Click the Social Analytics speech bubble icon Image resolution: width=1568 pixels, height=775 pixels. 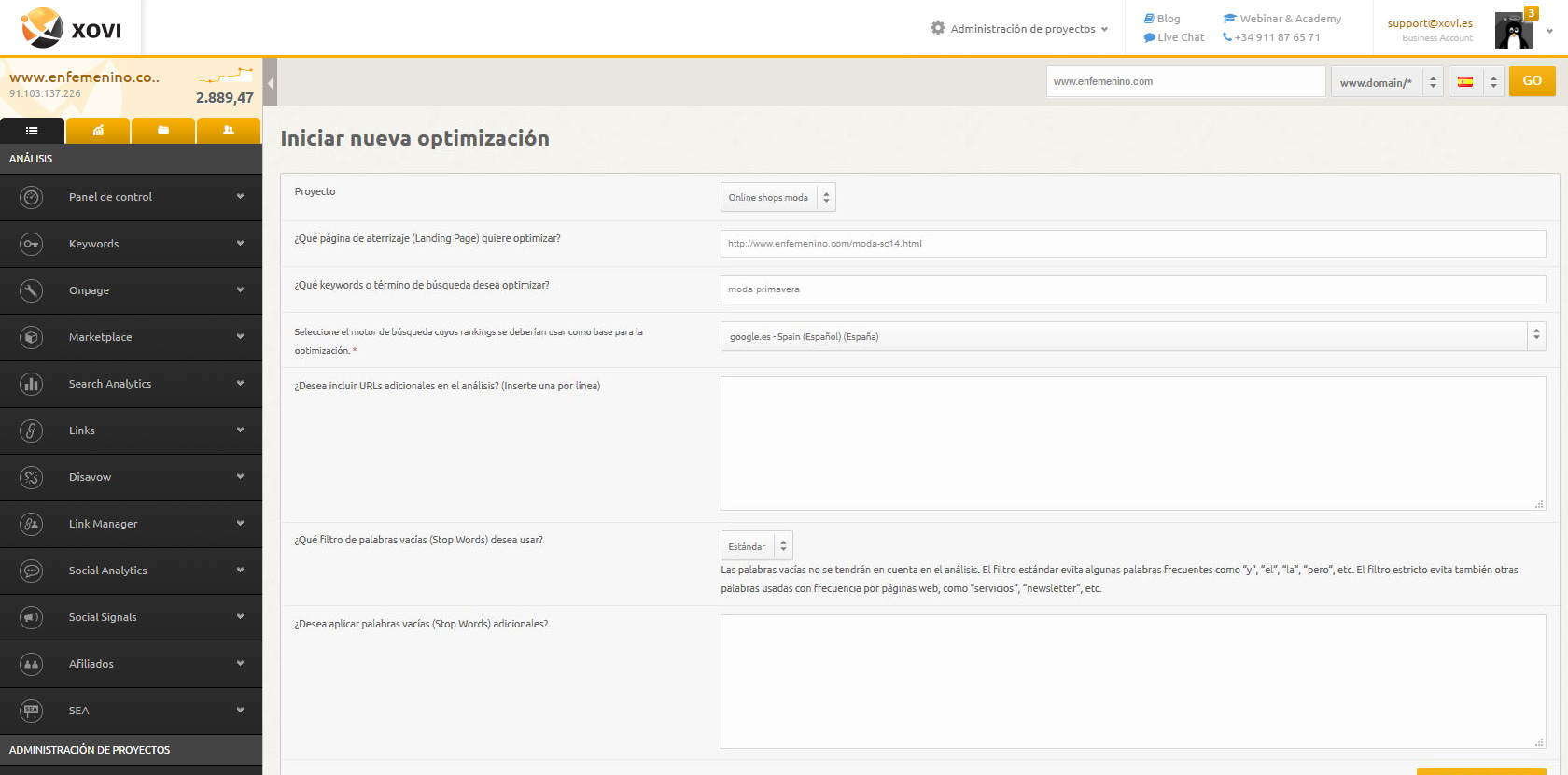[32, 571]
